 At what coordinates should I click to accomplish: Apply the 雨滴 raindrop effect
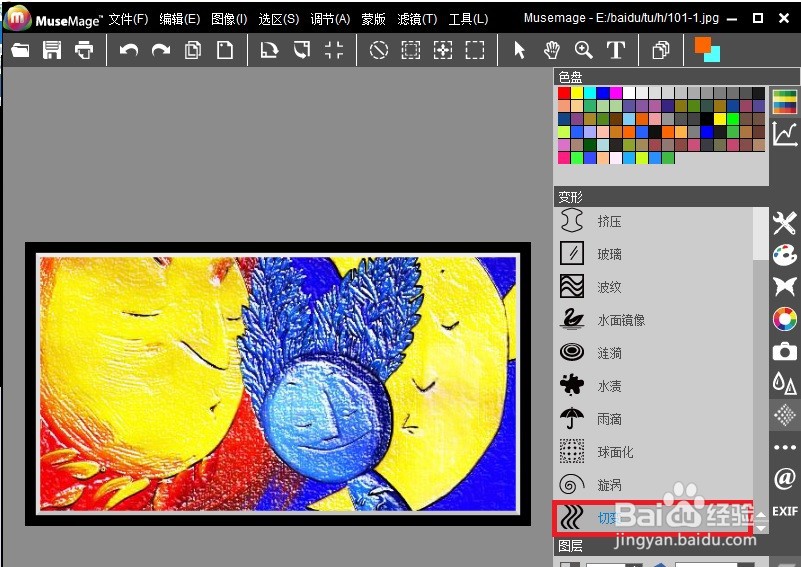(653, 419)
